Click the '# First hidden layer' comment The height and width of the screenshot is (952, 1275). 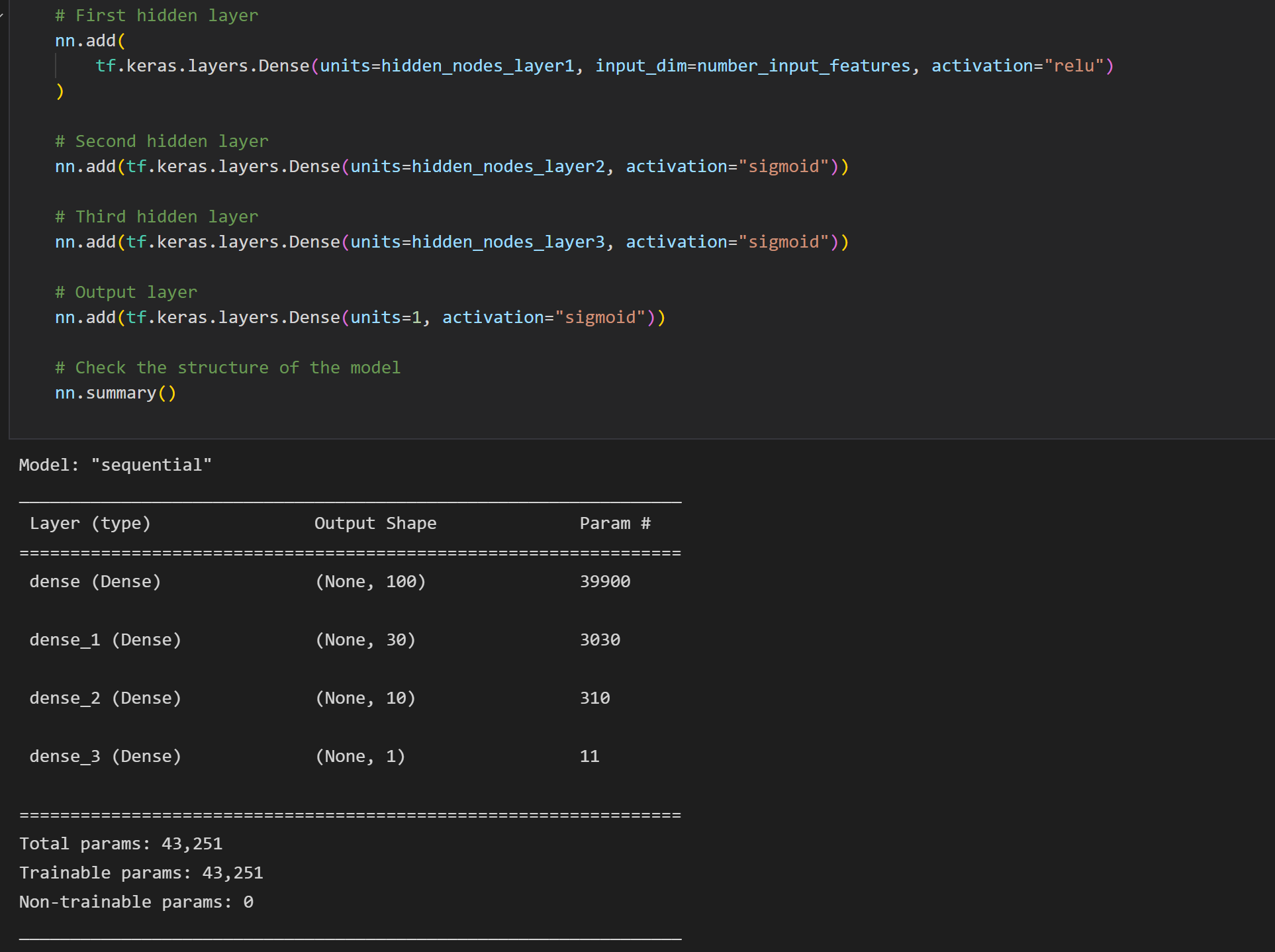point(156,15)
